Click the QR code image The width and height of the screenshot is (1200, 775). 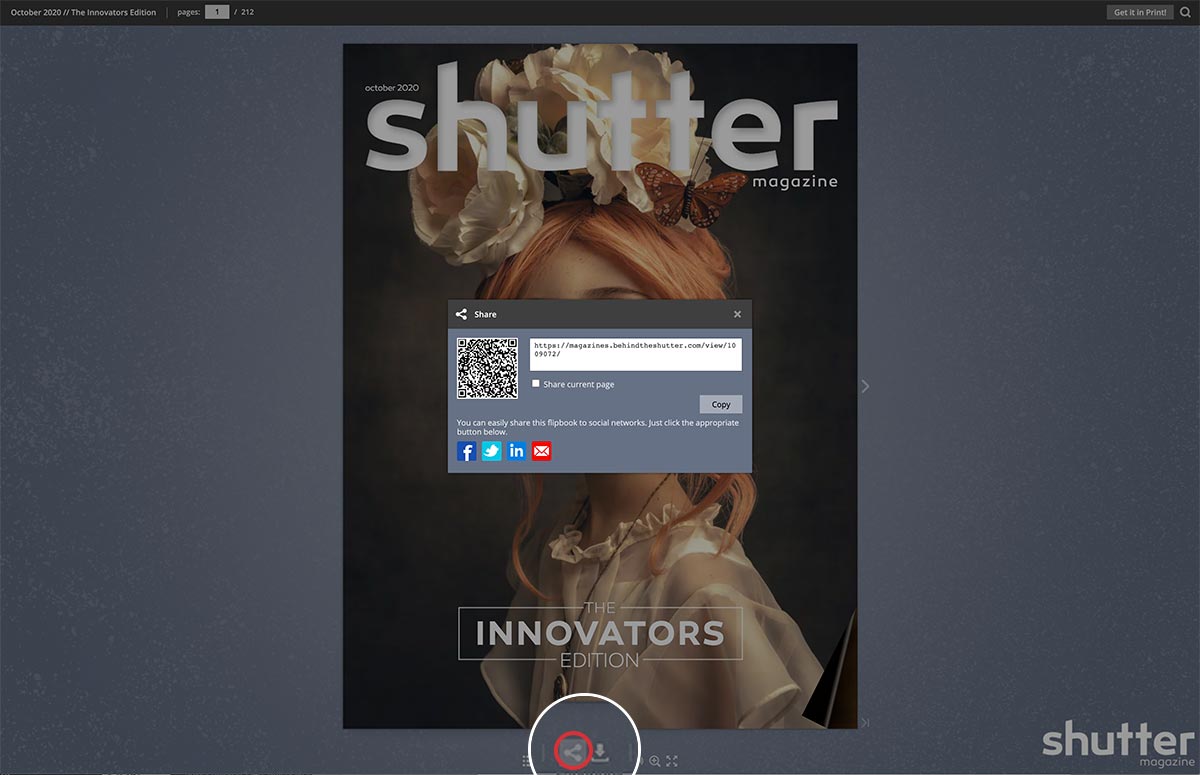tap(487, 368)
